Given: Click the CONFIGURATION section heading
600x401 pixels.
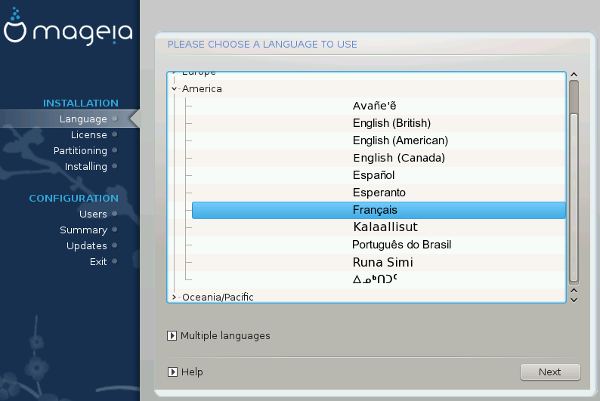Looking at the screenshot, I should point(74,199).
